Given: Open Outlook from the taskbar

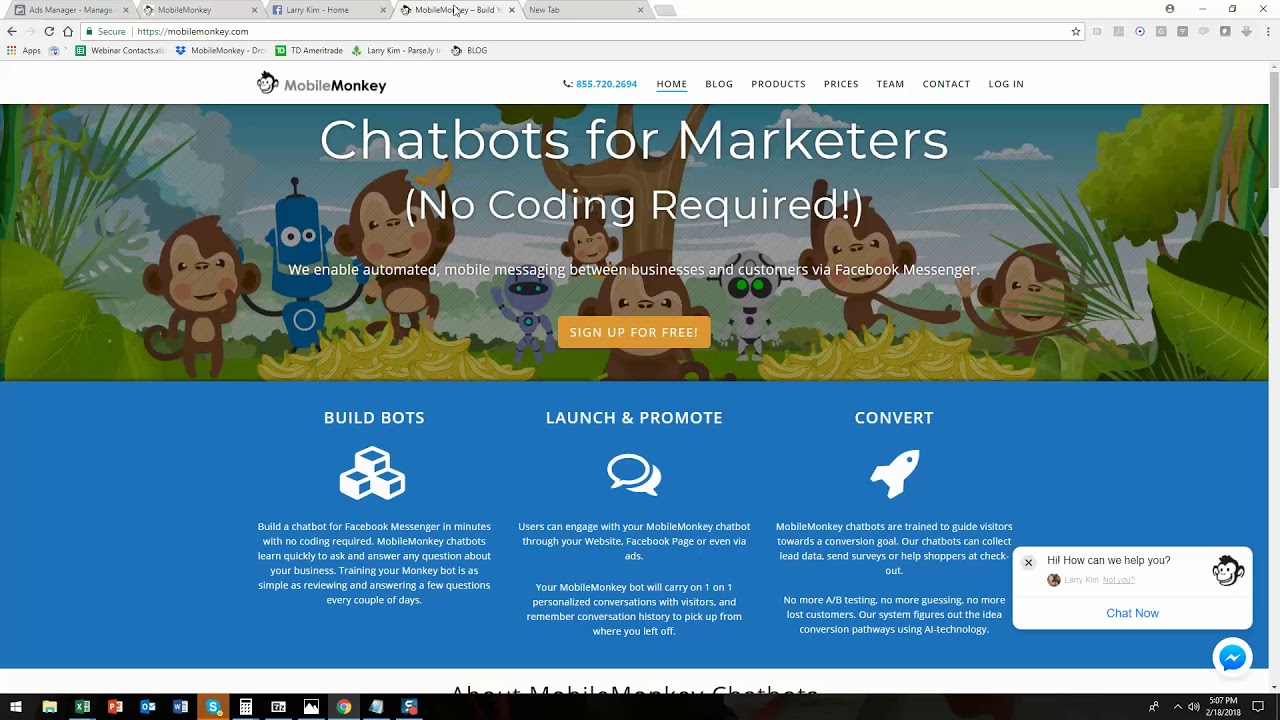Looking at the screenshot, I should point(148,707).
